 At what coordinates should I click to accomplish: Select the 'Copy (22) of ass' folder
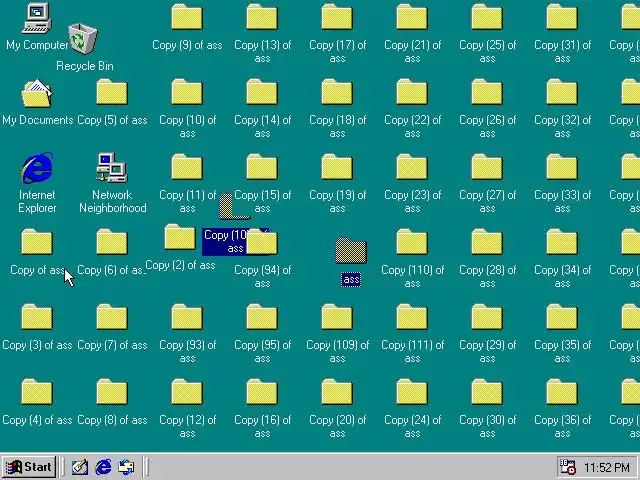(412, 92)
